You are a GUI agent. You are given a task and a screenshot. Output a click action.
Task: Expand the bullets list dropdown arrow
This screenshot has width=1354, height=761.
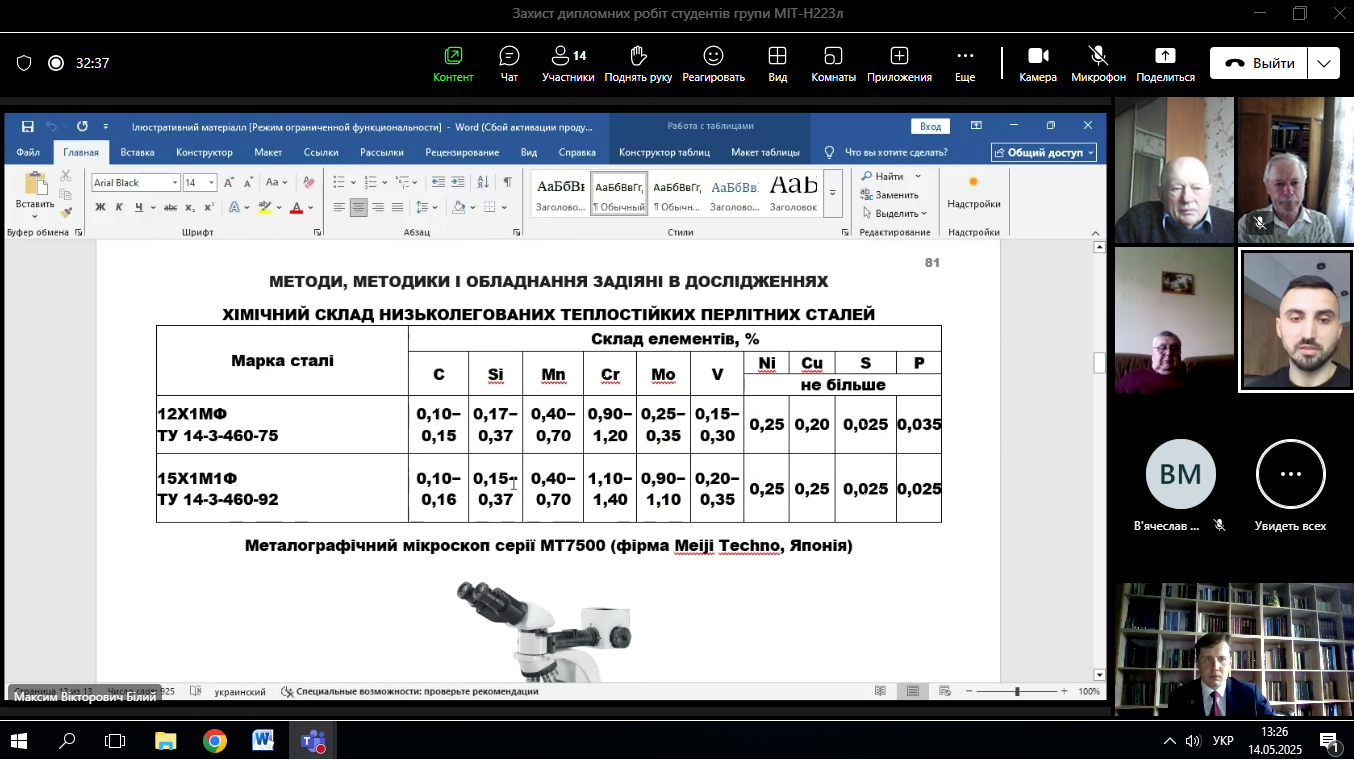353,182
